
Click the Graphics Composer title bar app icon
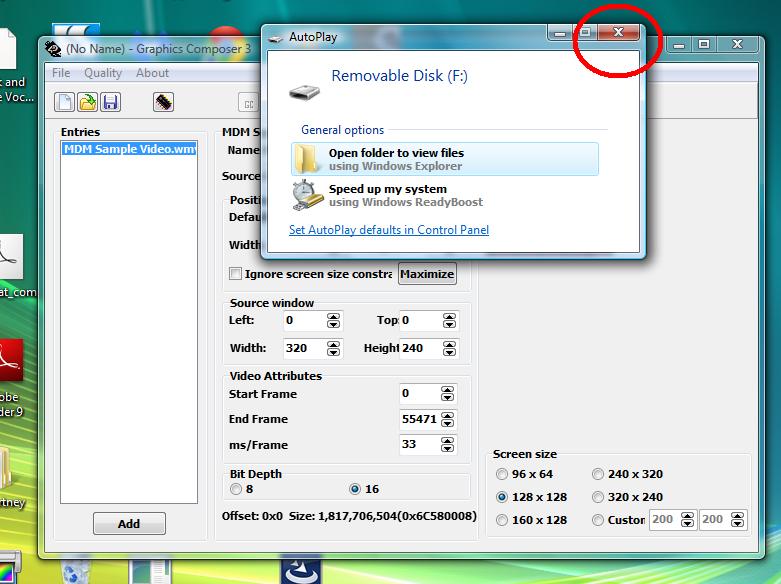(53, 49)
